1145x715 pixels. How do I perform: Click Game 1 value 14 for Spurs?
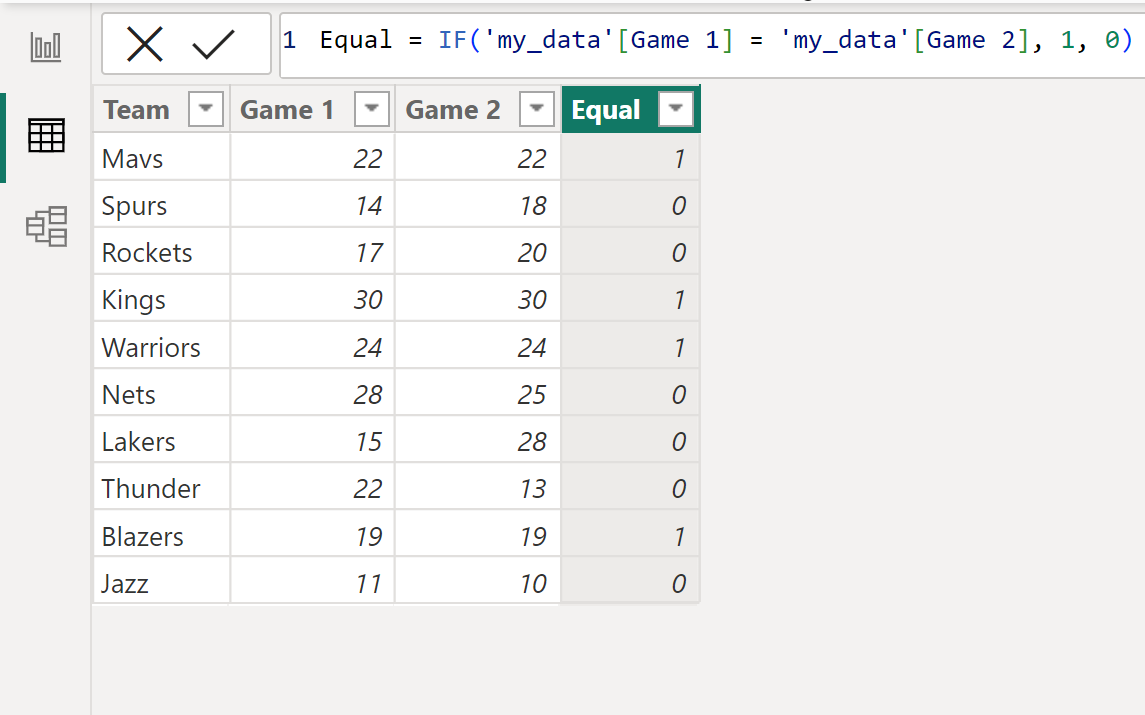click(313, 205)
